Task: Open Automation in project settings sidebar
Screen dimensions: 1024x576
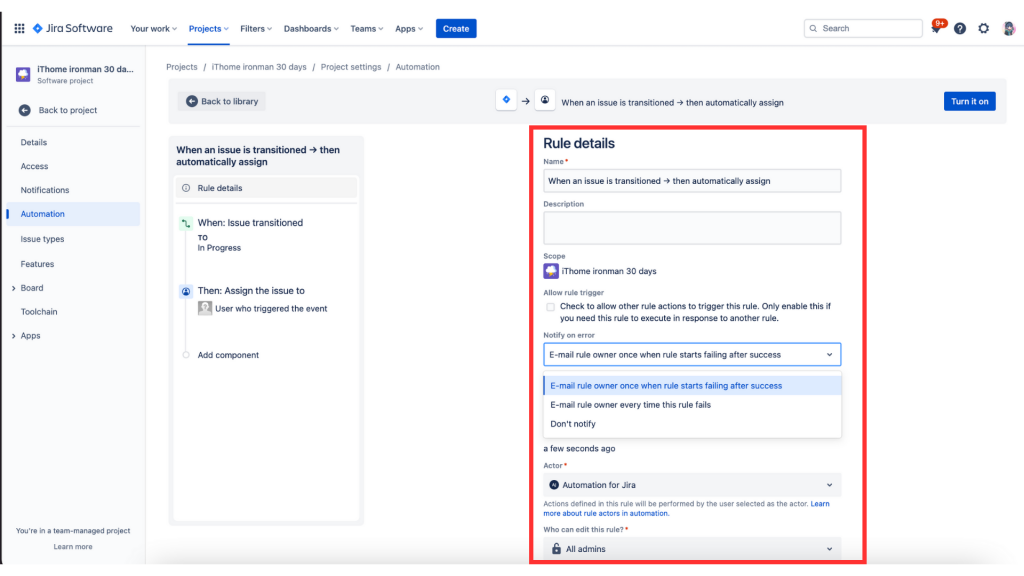Action: (x=73, y=214)
